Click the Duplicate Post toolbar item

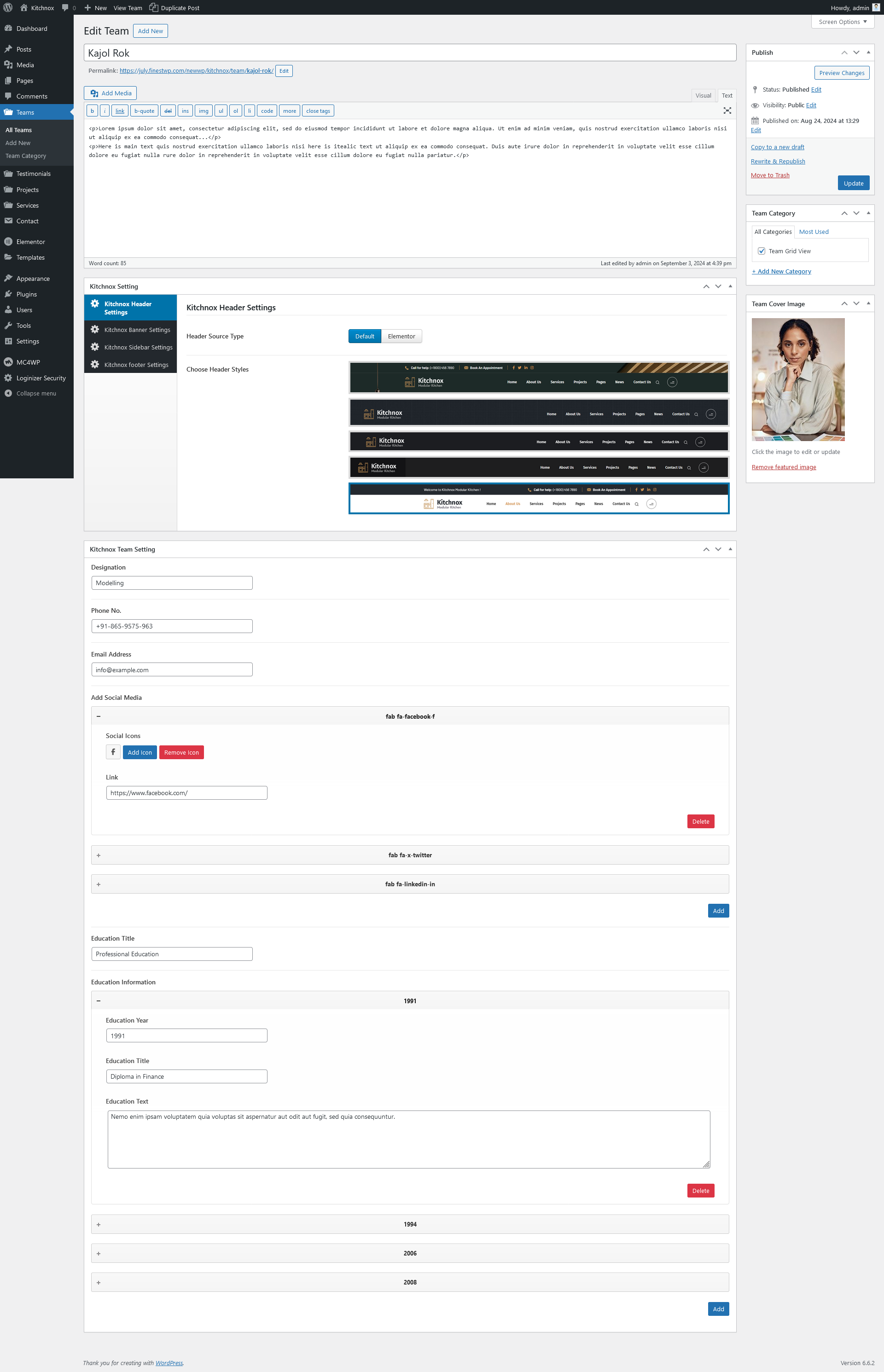point(174,7)
